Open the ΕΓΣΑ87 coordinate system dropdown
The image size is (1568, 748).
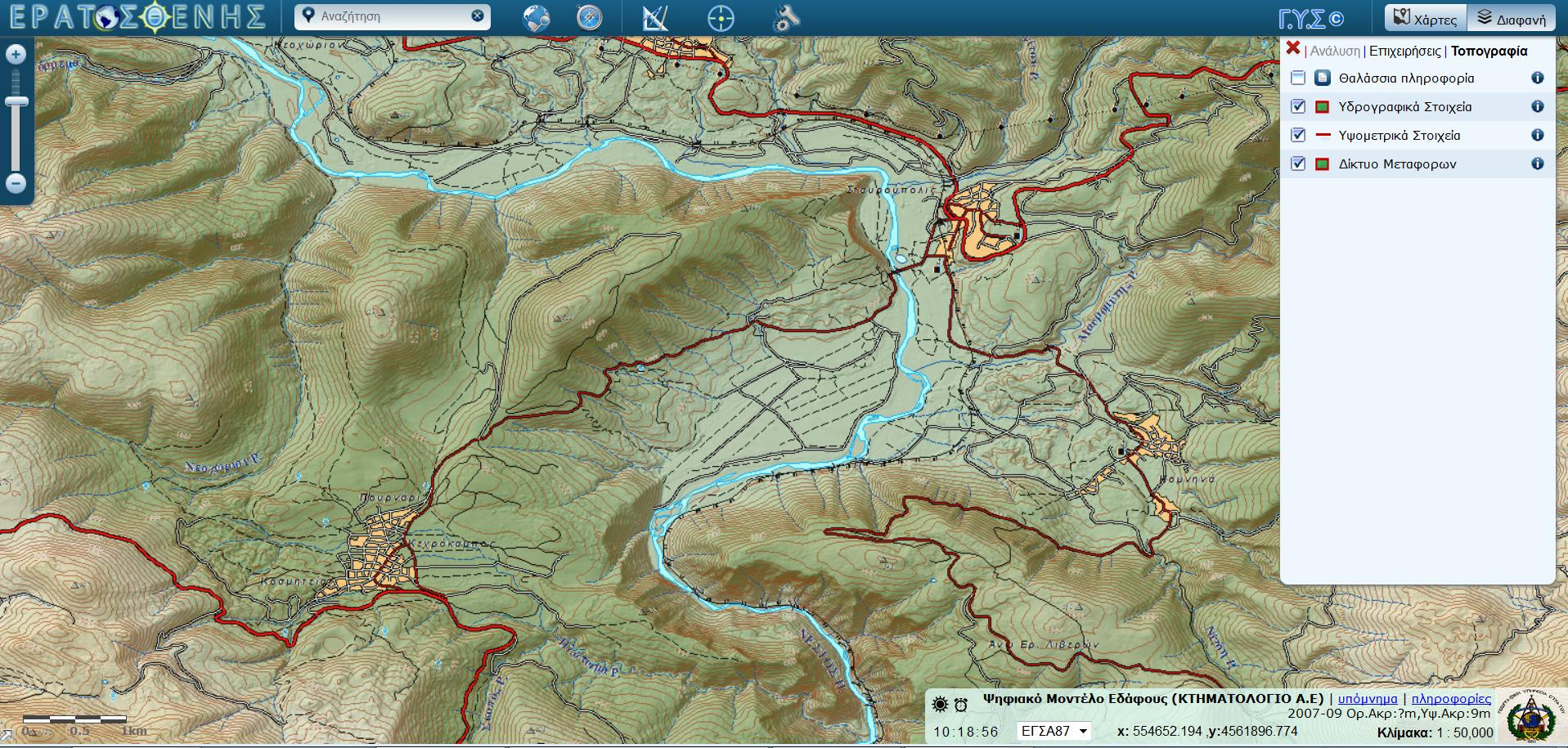click(x=1054, y=731)
